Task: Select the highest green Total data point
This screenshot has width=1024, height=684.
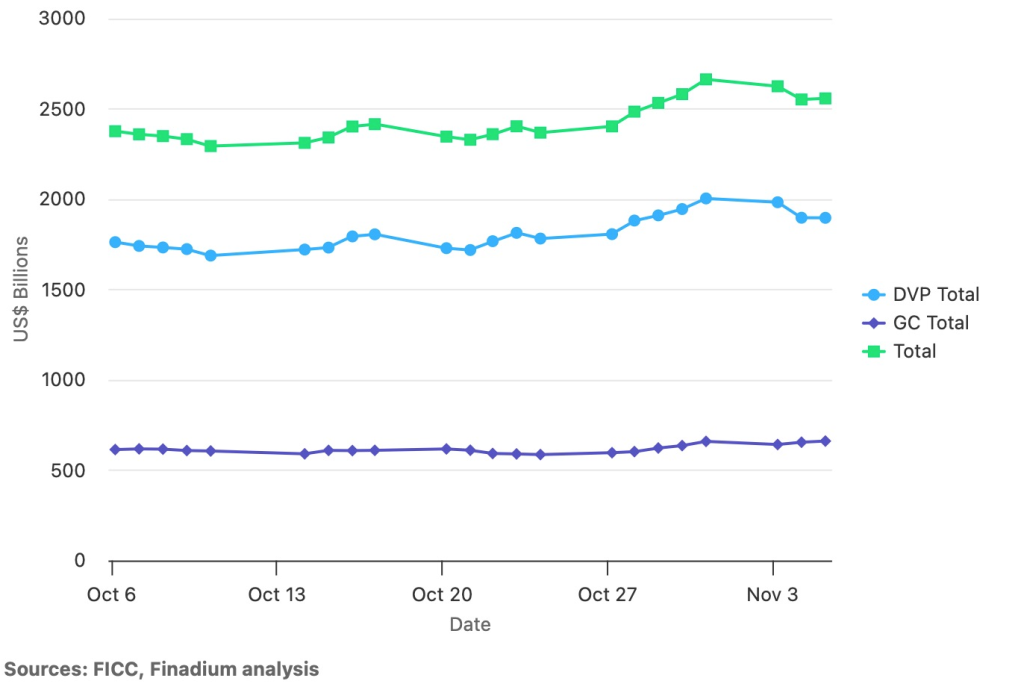Action: click(x=706, y=79)
